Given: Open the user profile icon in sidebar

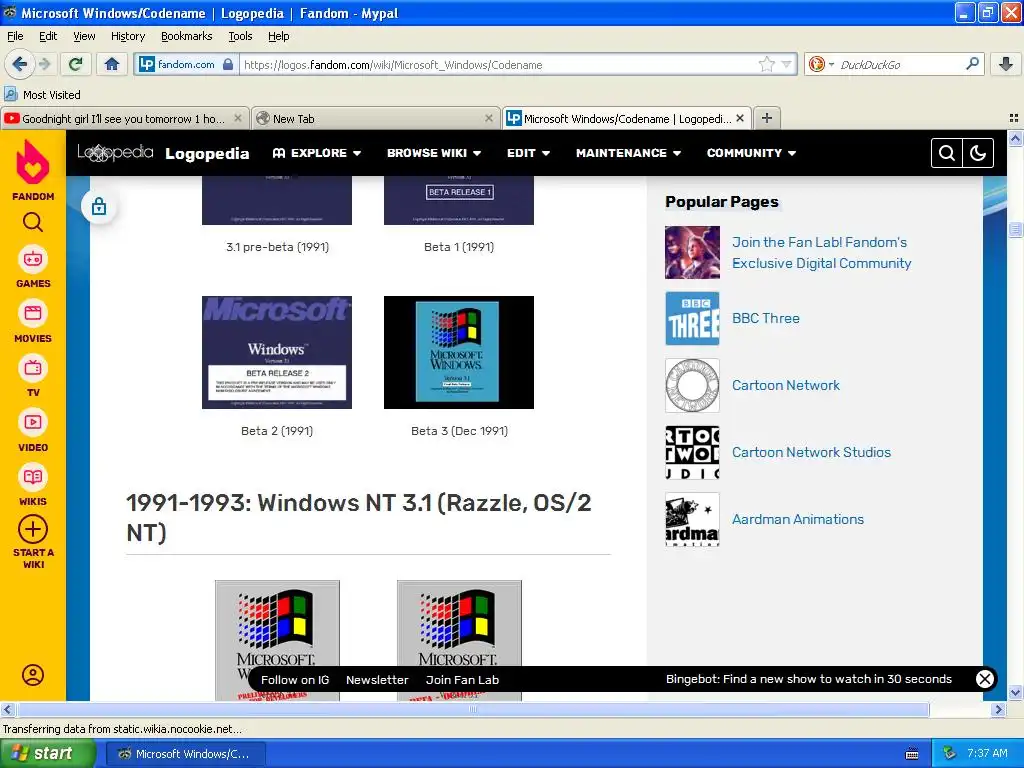Looking at the screenshot, I should [33, 675].
